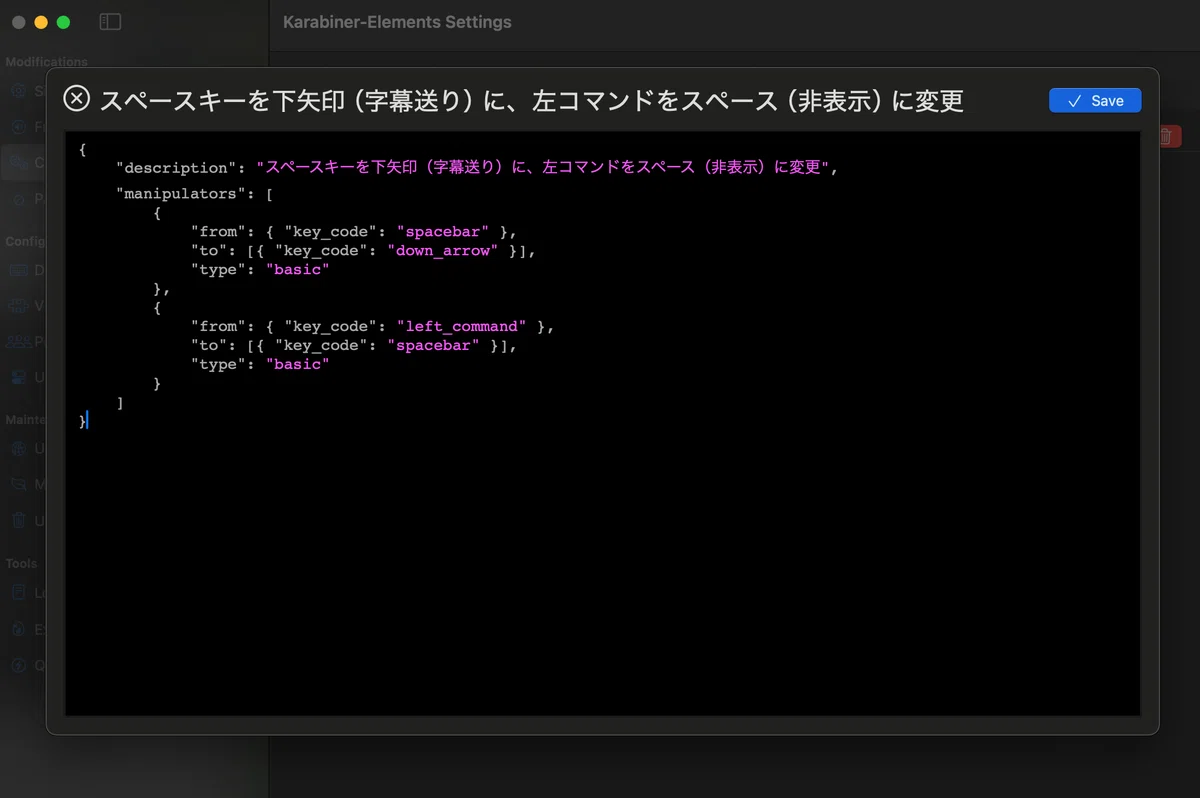Click the Karabiner-Elements Settings window title
The width and height of the screenshot is (1200, 798).
point(397,22)
